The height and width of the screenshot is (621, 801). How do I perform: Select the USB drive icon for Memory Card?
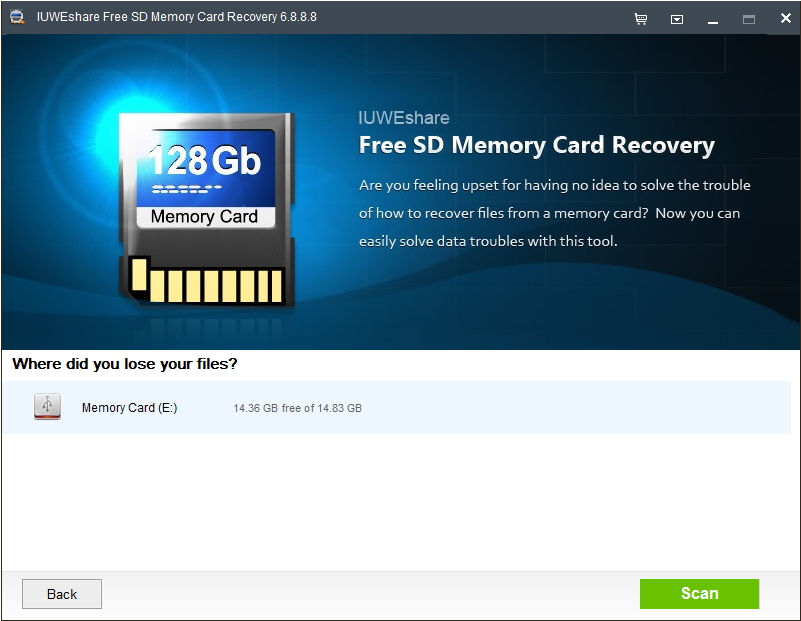coord(48,407)
